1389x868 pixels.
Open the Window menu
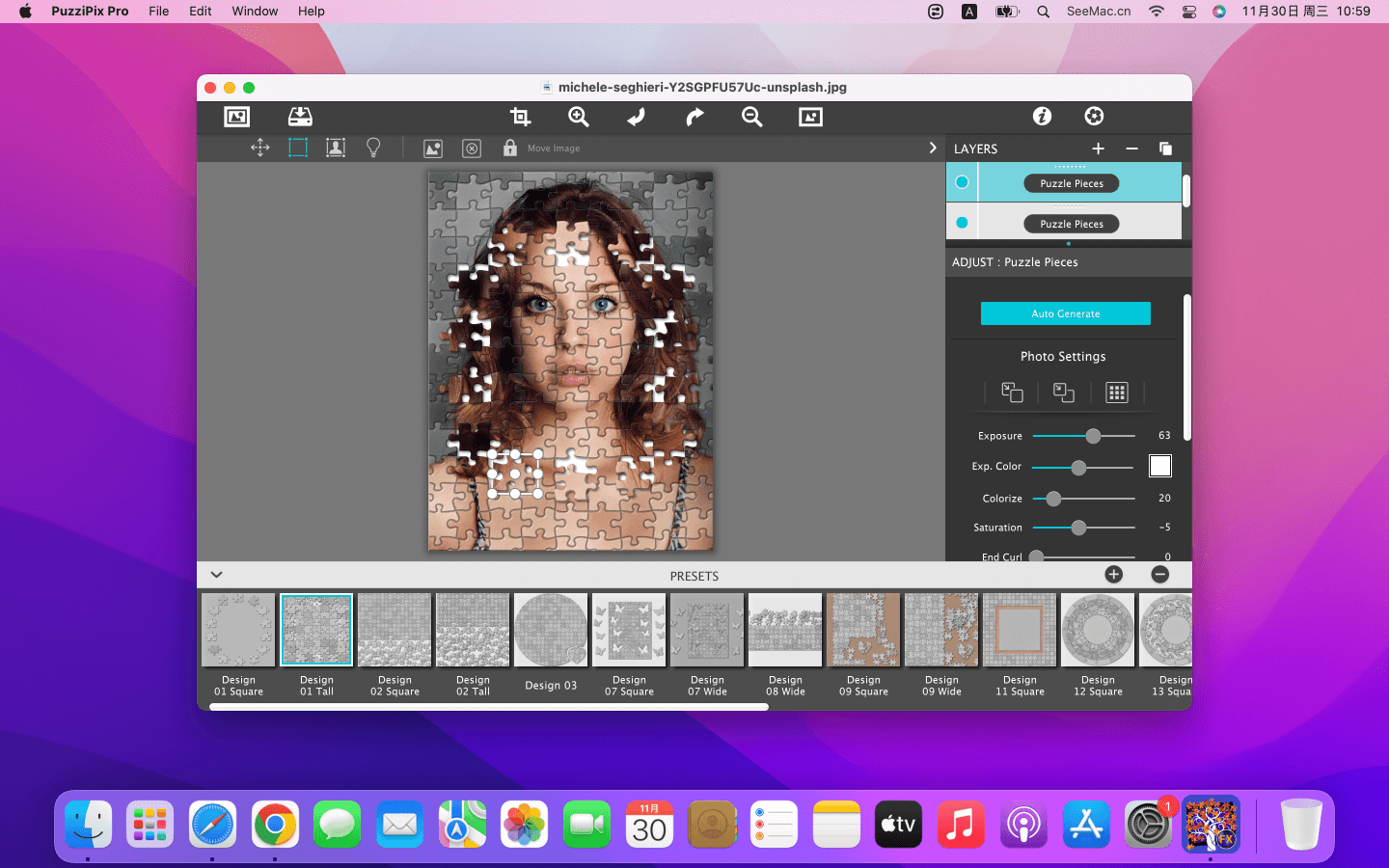(255, 12)
